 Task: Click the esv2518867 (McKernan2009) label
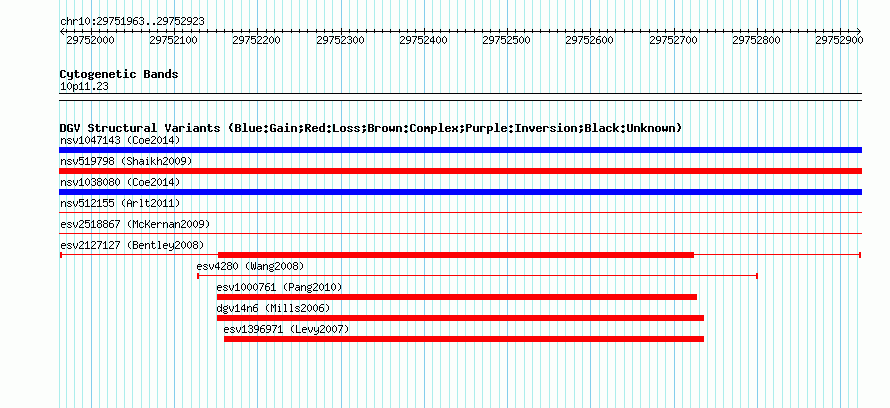pos(135,224)
